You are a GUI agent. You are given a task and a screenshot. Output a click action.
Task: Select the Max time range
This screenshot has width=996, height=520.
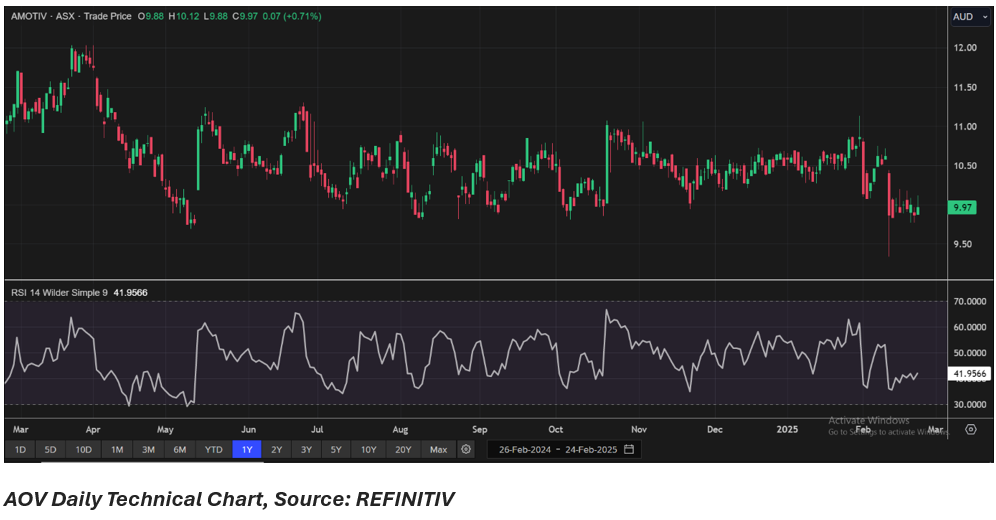point(438,450)
